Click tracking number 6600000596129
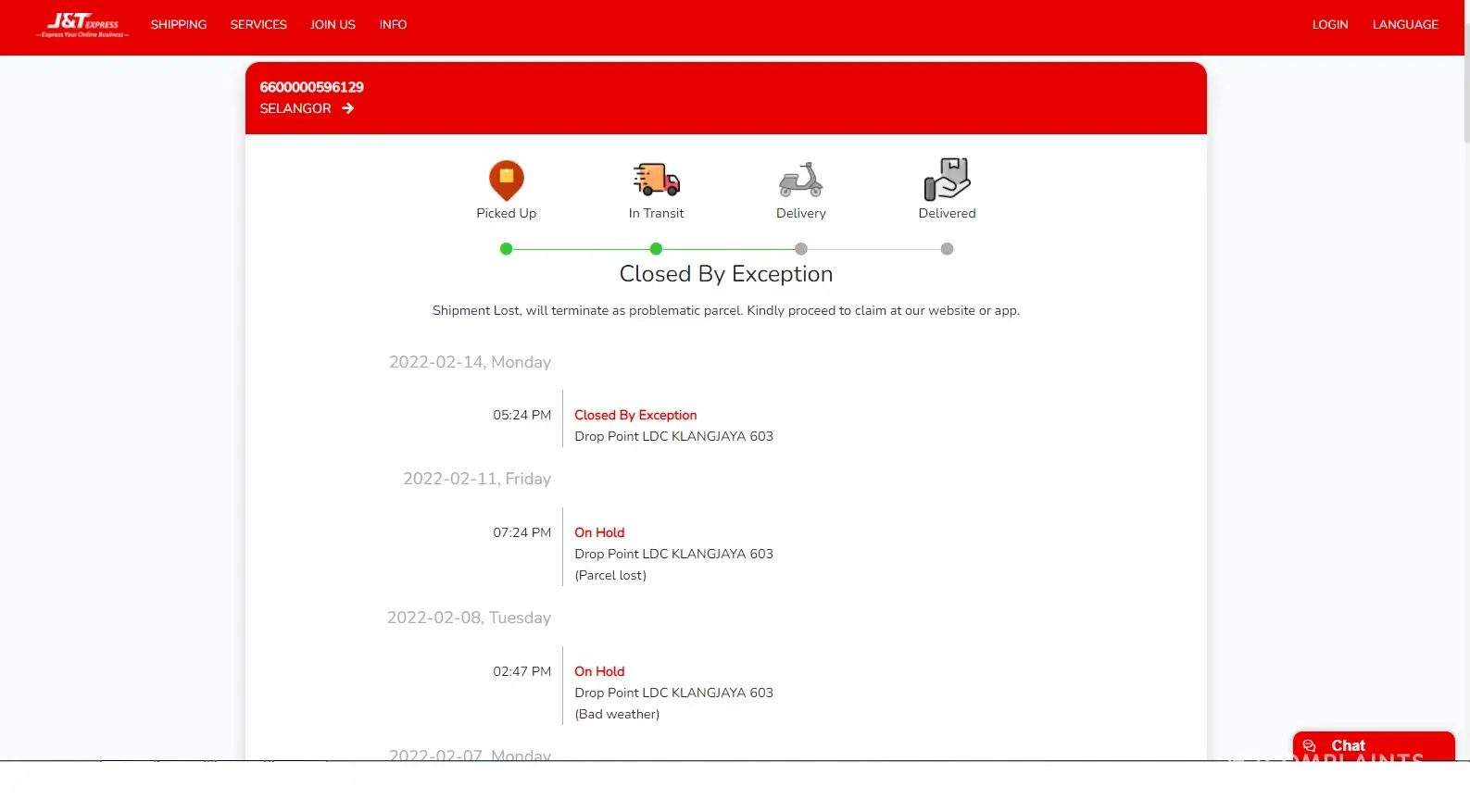1470x812 pixels. (311, 87)
